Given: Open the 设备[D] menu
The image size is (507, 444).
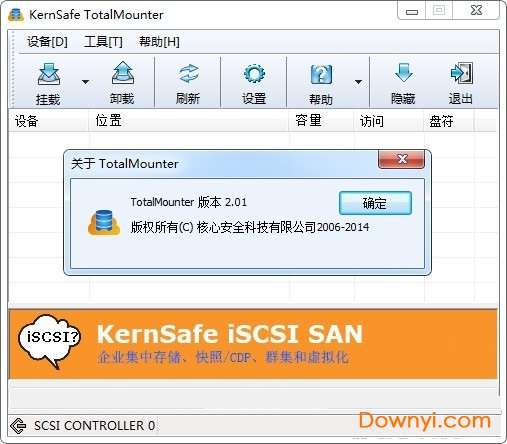Looking at the screenshot, I should click(x=47, y=42).
